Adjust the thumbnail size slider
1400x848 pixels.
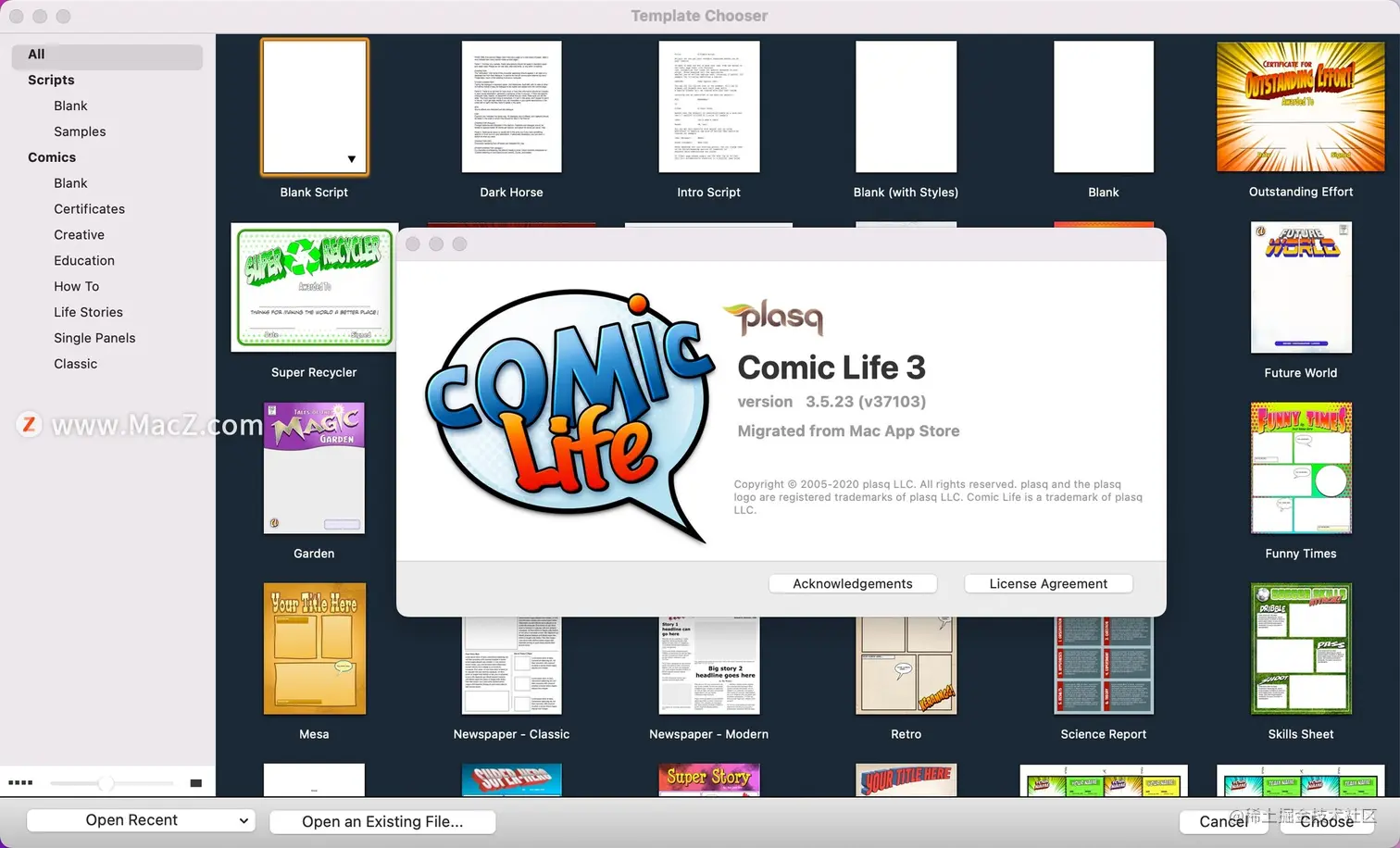106,783
